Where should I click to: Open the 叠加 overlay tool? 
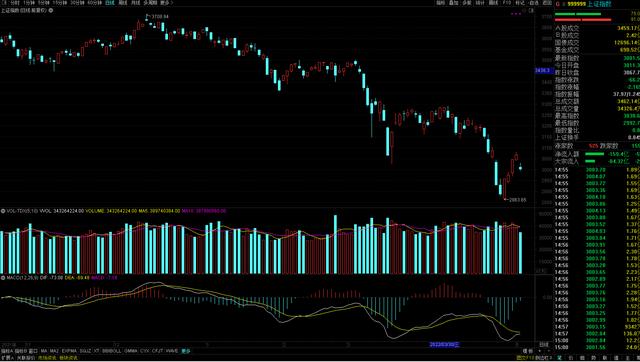point(453,3)
